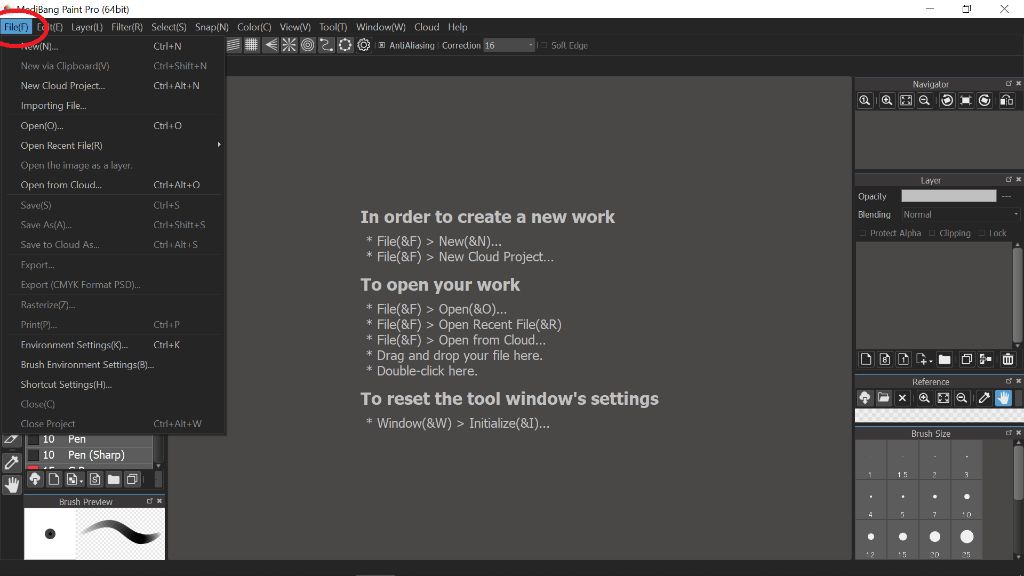
Task: Duplicate layer icon in Layer panel
Action: (x=967, y=359)
